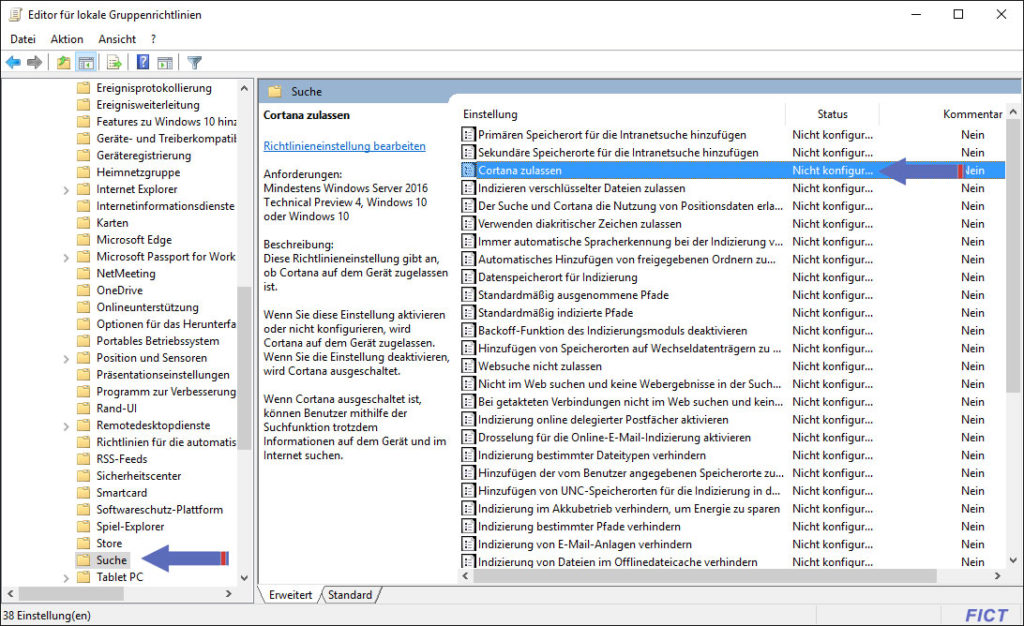Switch to the Erweitert tab
Screen dimensions: 1024x626
(290, 595)
